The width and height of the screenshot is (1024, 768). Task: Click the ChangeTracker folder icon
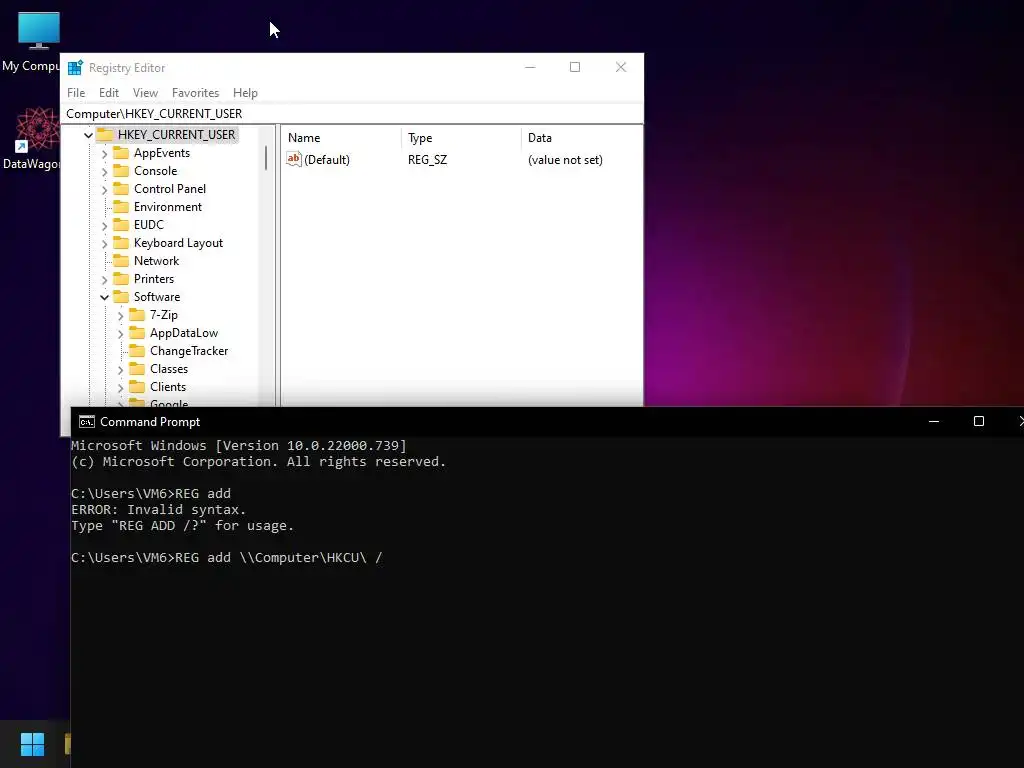(137, 351)
